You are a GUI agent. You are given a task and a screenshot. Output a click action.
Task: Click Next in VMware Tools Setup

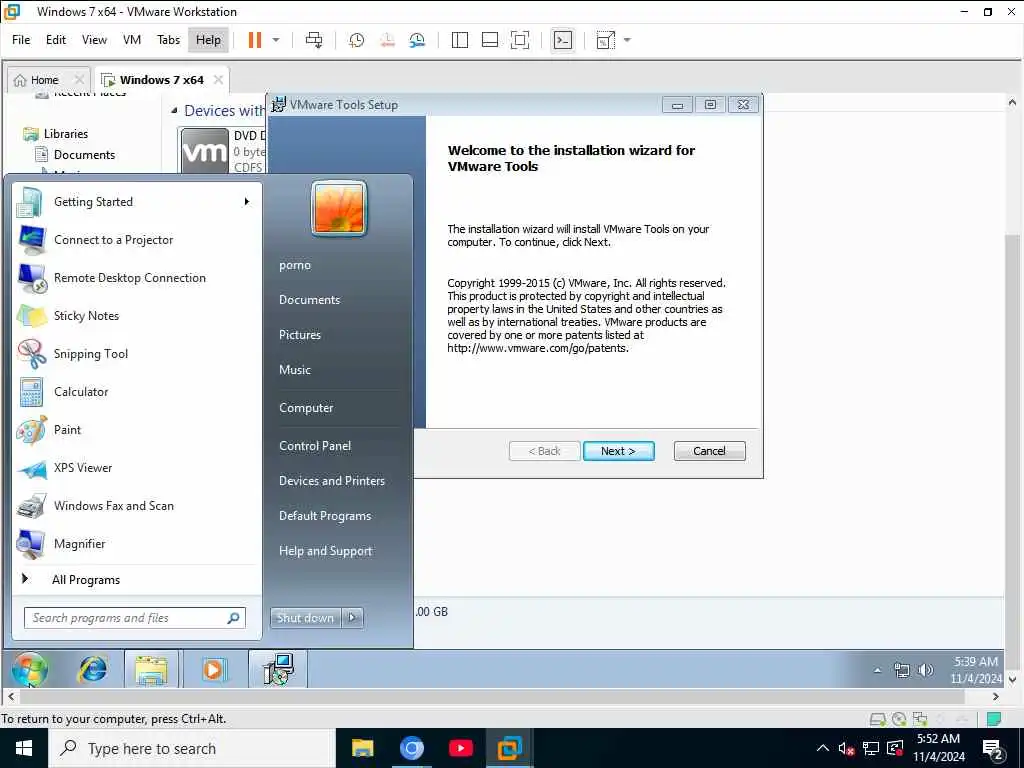click(618, 451)
